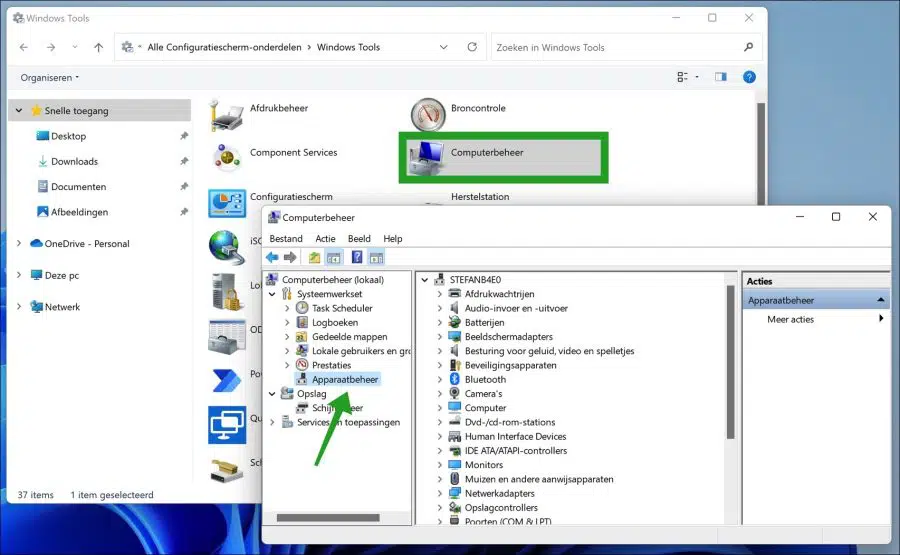This screenshot has width=900, height=555.
Task: Click the Back arrow in Computerbeheer toolbar
Action: click(x=272, y=258)
